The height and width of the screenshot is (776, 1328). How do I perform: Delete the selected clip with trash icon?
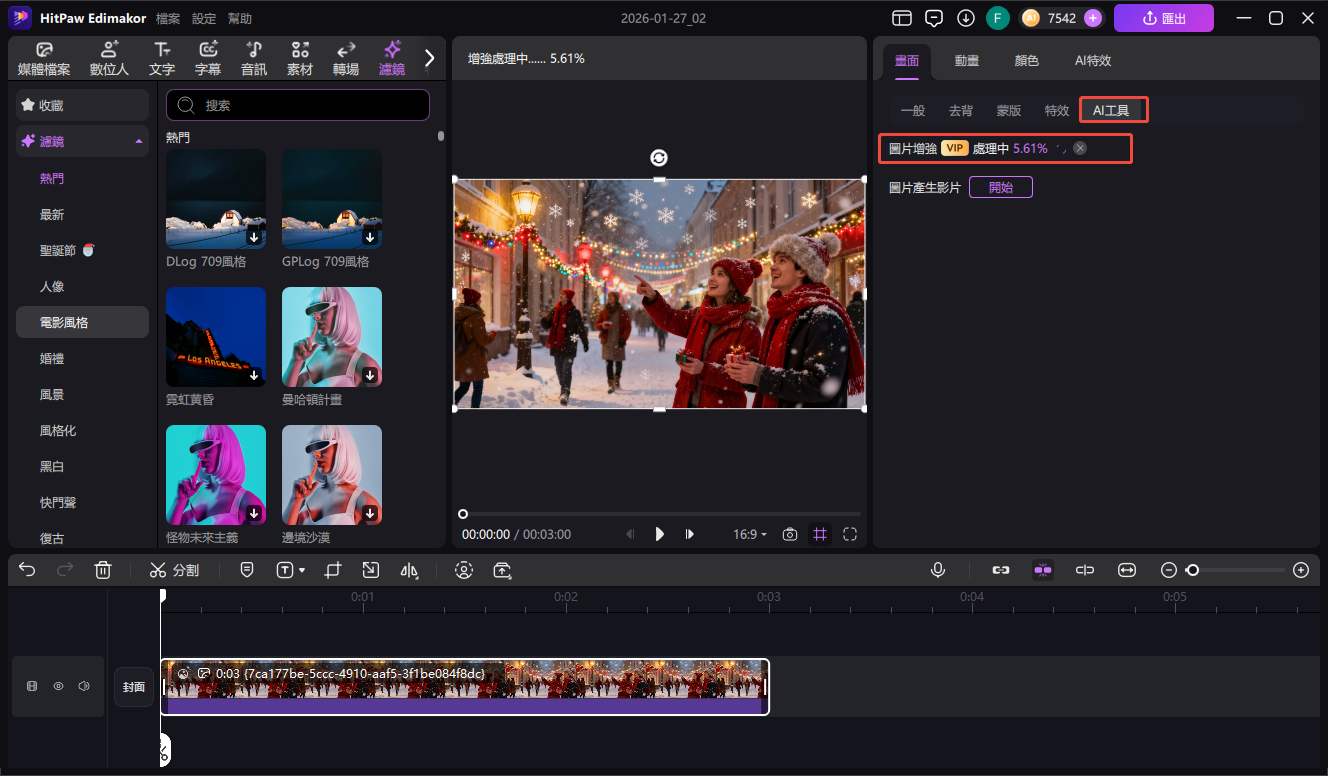point(102,570)
